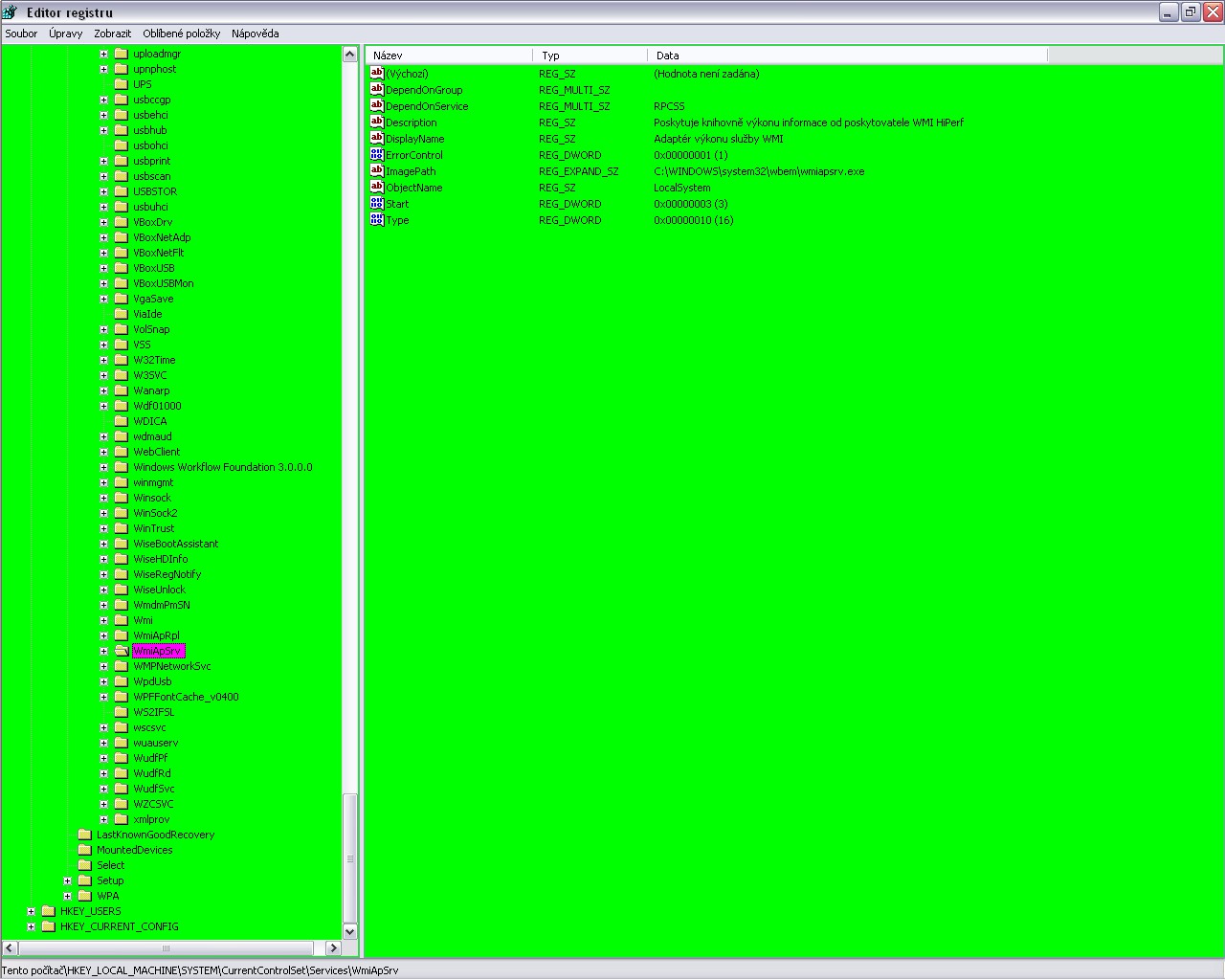1225x980 pixels.
Task: Select the Select key under SYSTEM
Action: coord(110,865)
